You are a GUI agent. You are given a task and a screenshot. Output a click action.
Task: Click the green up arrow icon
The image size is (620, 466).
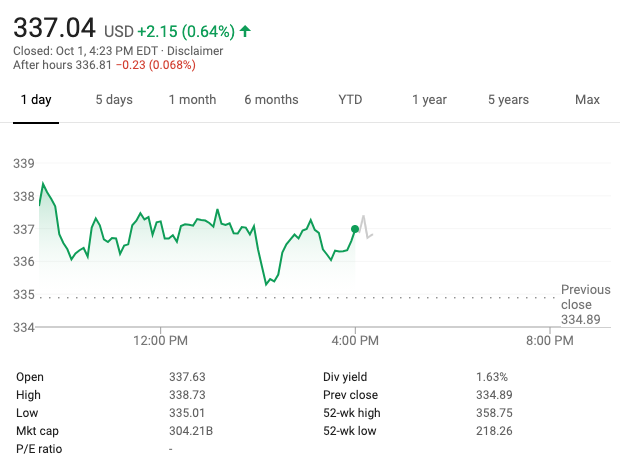245,31
